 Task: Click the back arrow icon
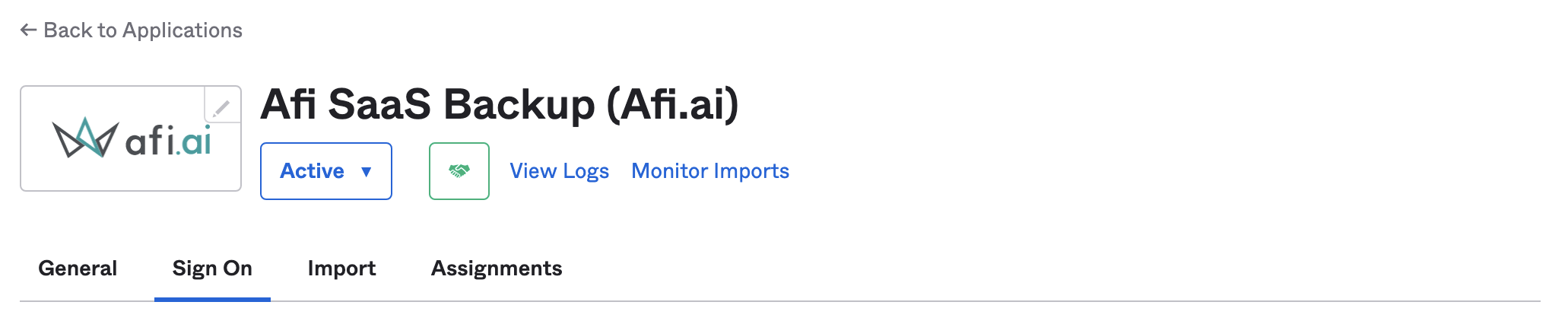pos(28,30)
